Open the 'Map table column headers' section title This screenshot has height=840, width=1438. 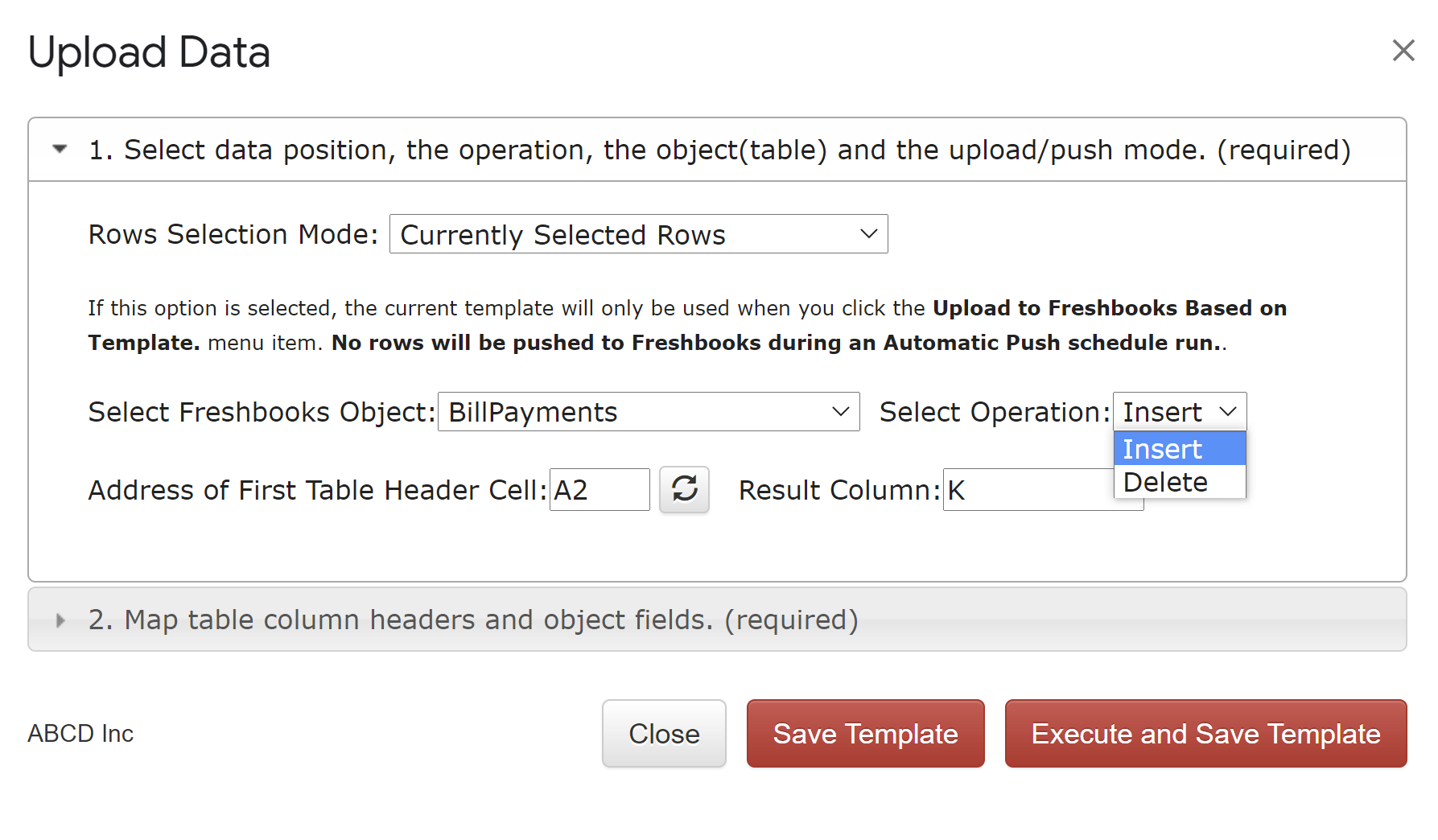tap(473, 620)
